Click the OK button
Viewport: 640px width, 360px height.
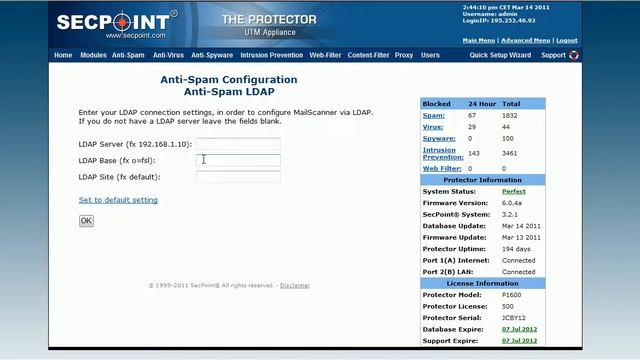click(x=86, y=221)
